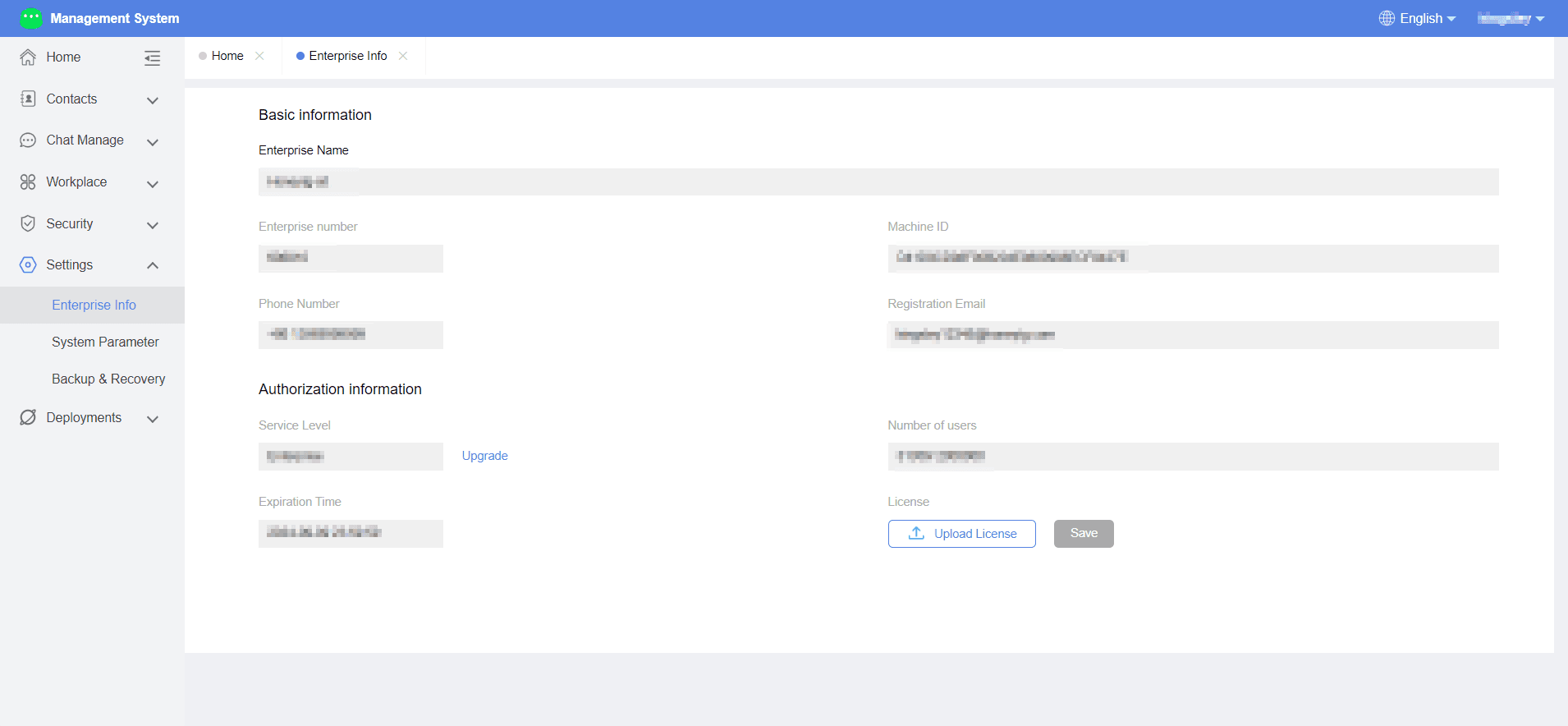This screenshot has width=1568, height=726.
Task: Click the Upload License button
Action: (x=962, y=534)
